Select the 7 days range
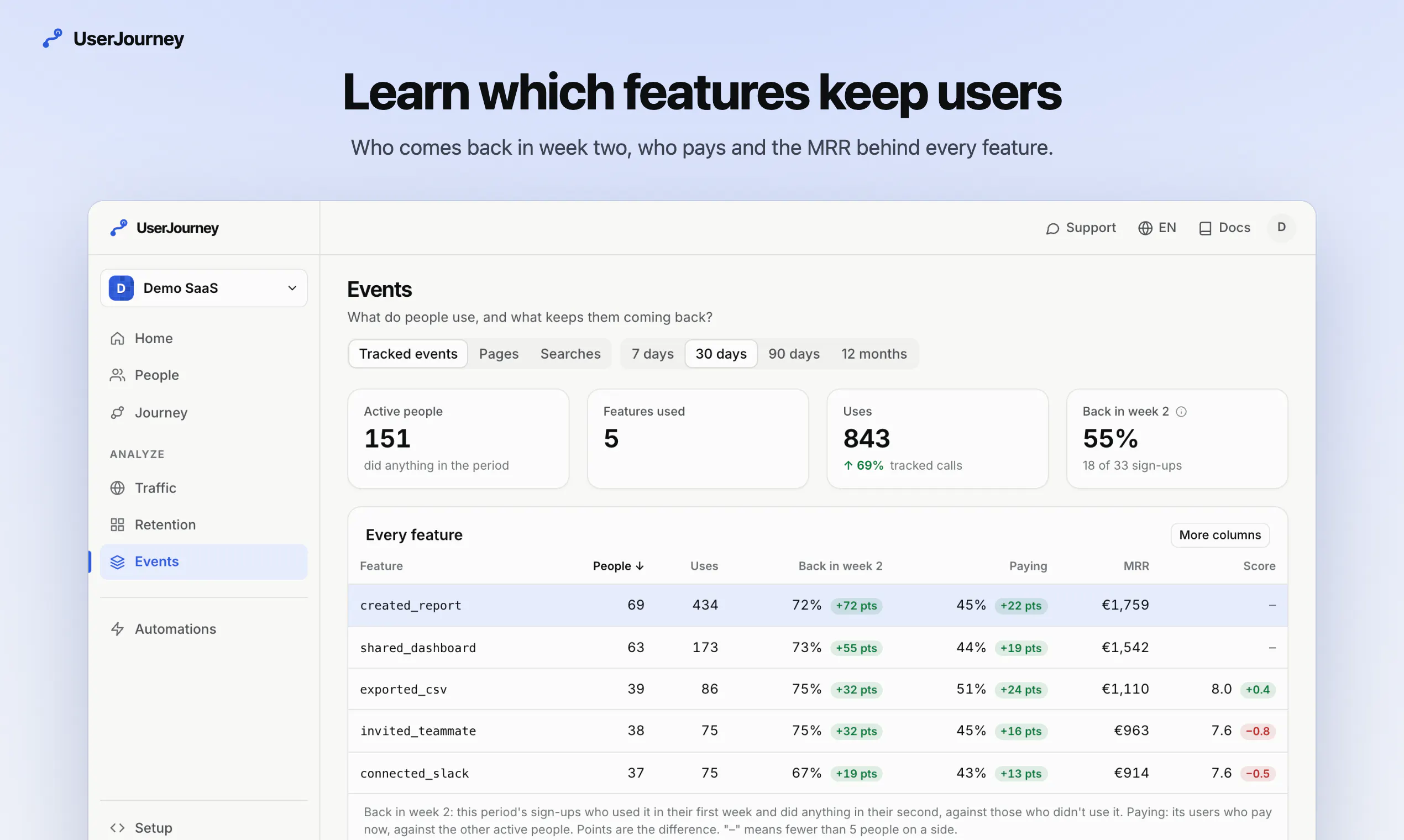Image resolution: width=1404 pixels, height=840 pixels. point(653,354)
